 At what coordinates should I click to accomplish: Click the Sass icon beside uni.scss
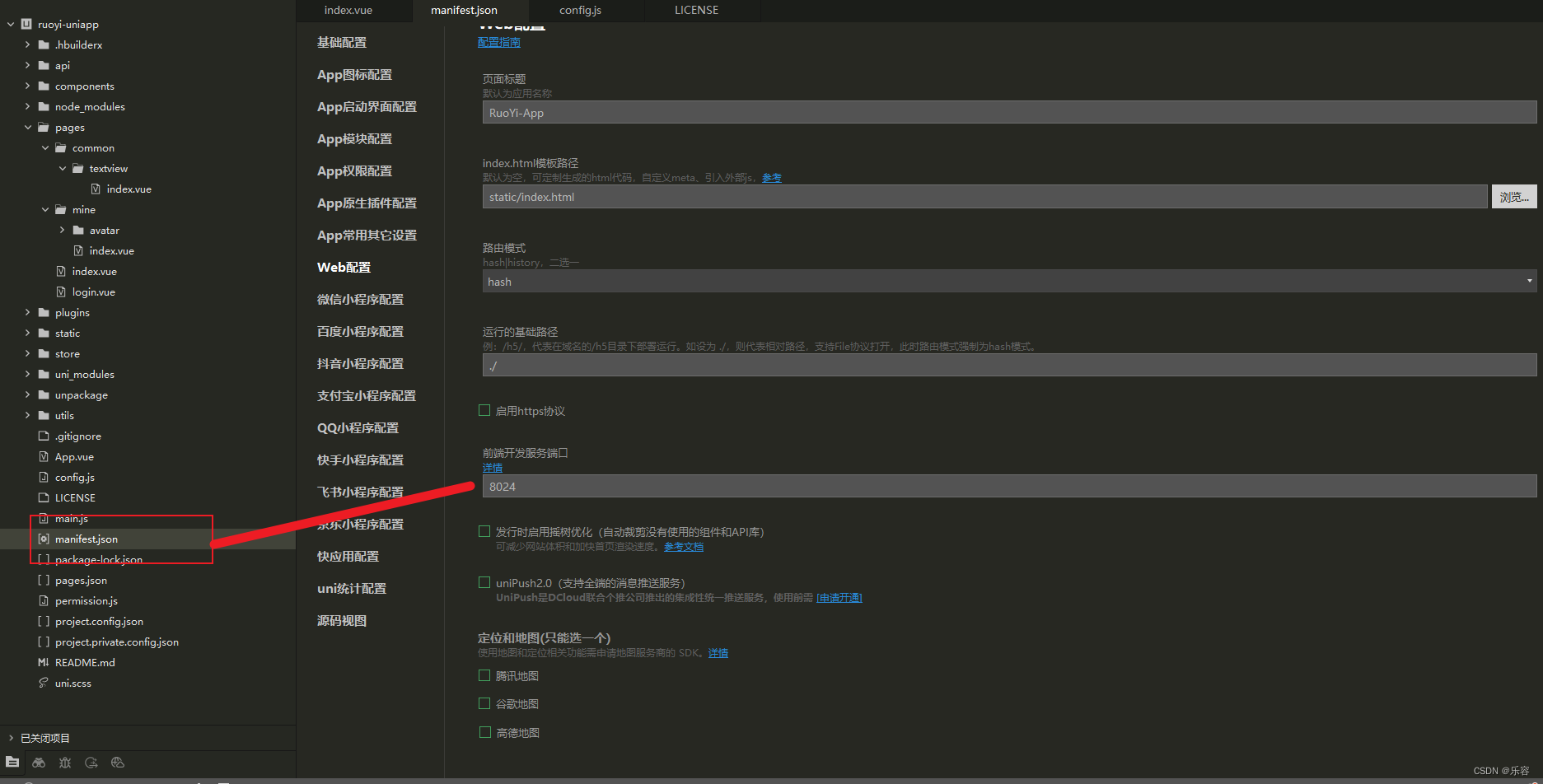tap(44, 683)
